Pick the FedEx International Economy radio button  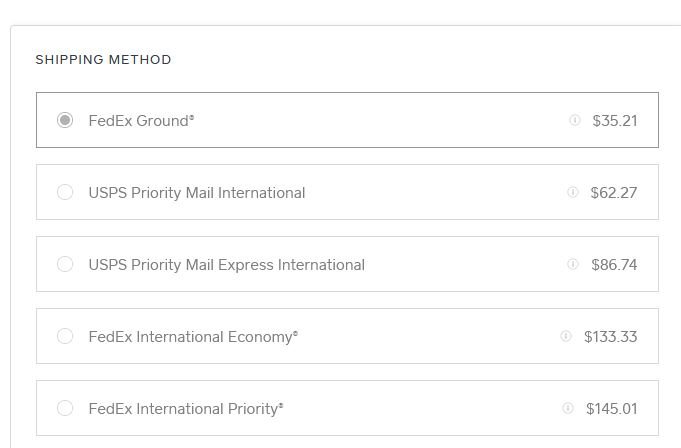[65, 336]
